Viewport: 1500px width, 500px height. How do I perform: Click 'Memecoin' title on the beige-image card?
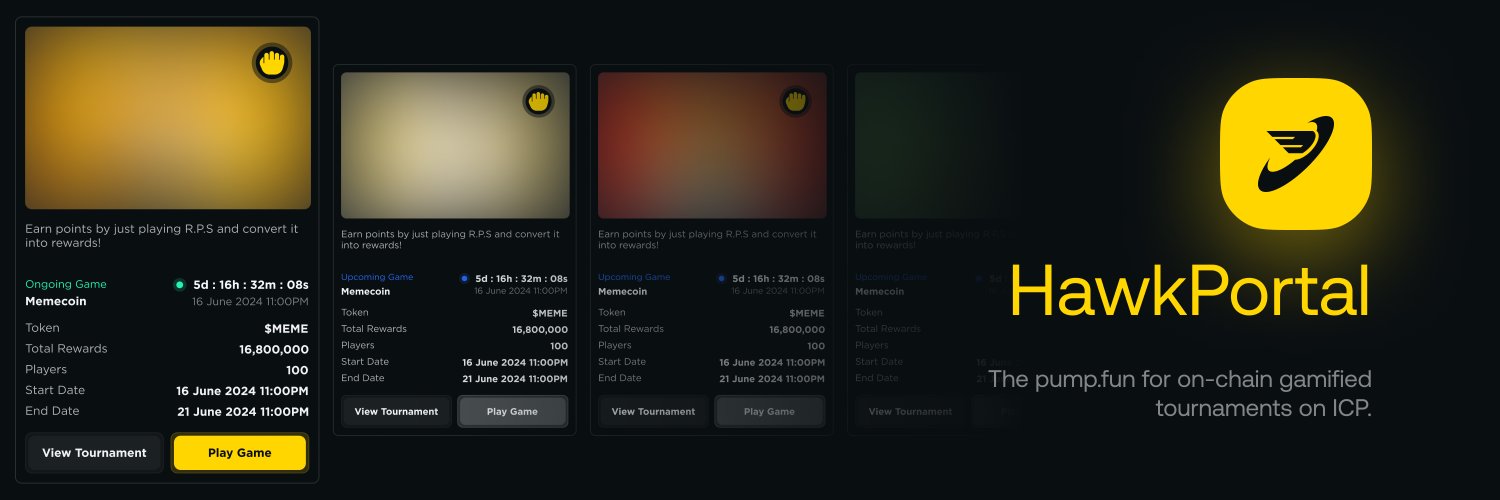(366, 292)
